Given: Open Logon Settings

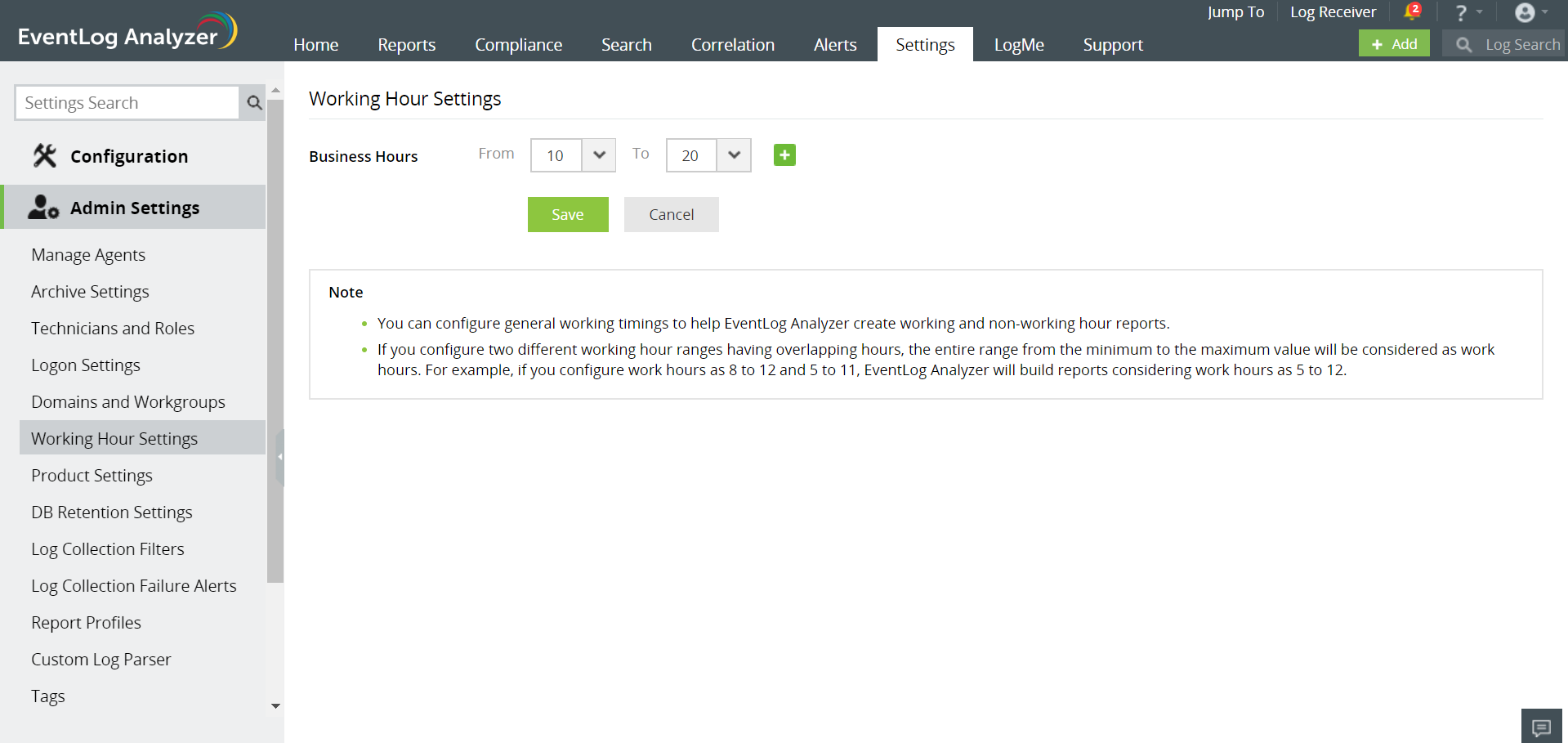Looking at the screenshot, I should point(86,365).
